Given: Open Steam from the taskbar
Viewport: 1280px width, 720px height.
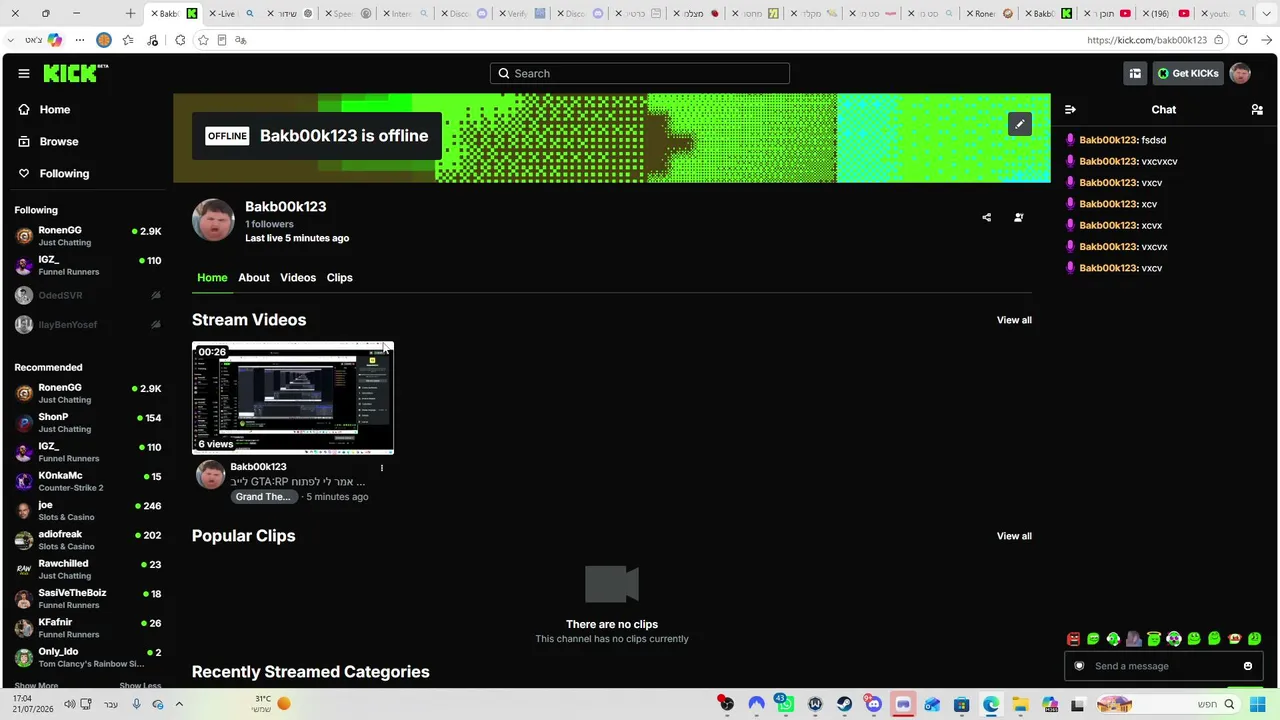Looking at the screenshot, I should click(844, 704).
